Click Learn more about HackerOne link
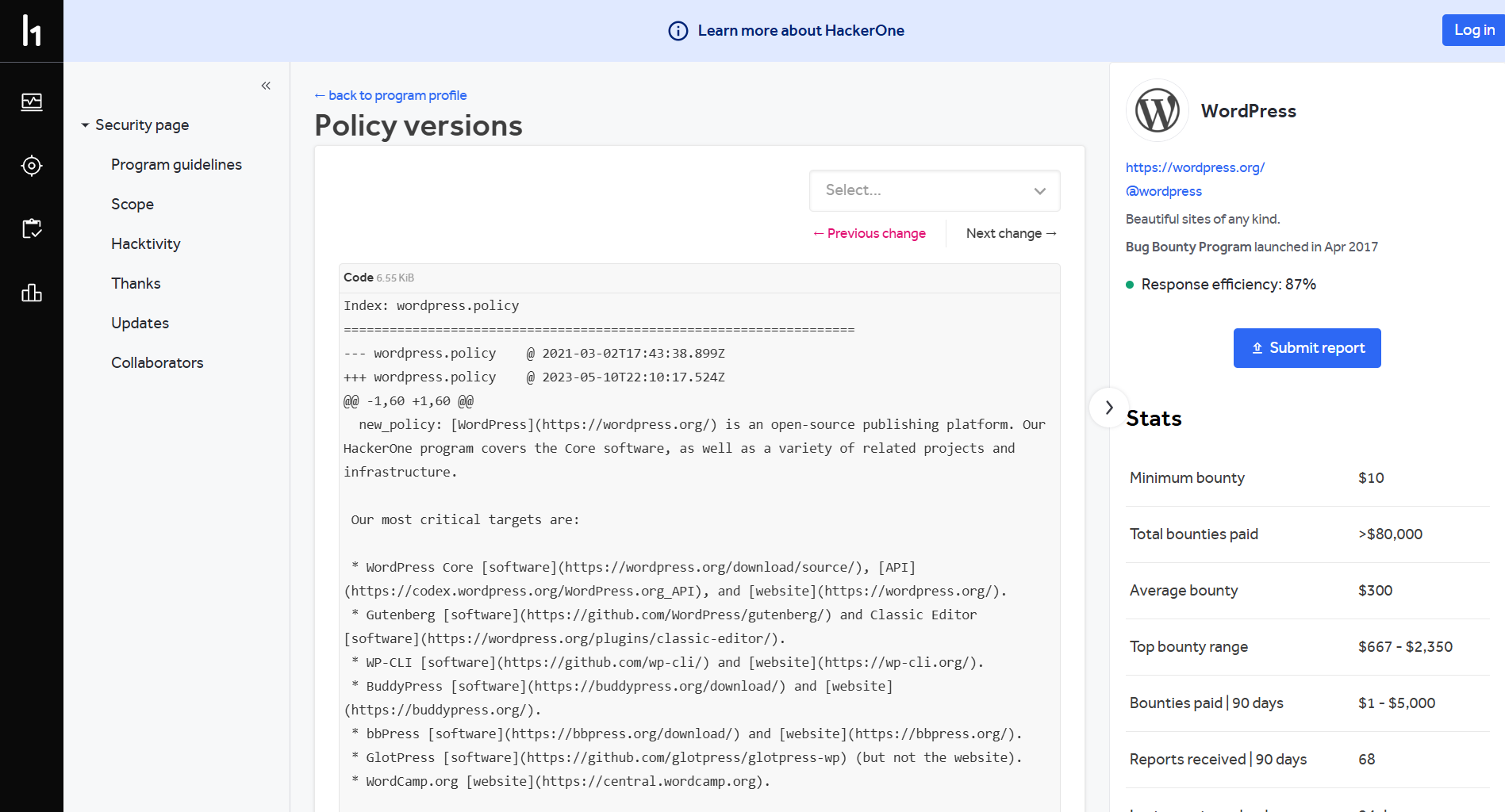This screenshot has height=812, width=1505. click(800, 31)
